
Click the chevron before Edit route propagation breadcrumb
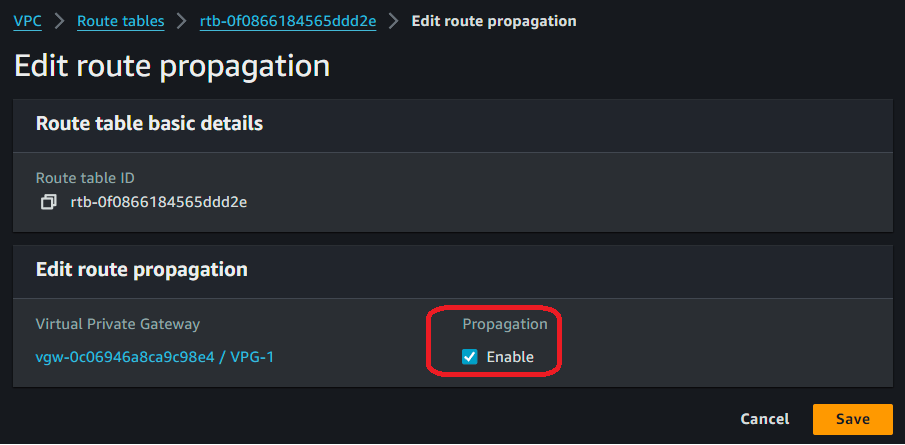click(394, 21)
